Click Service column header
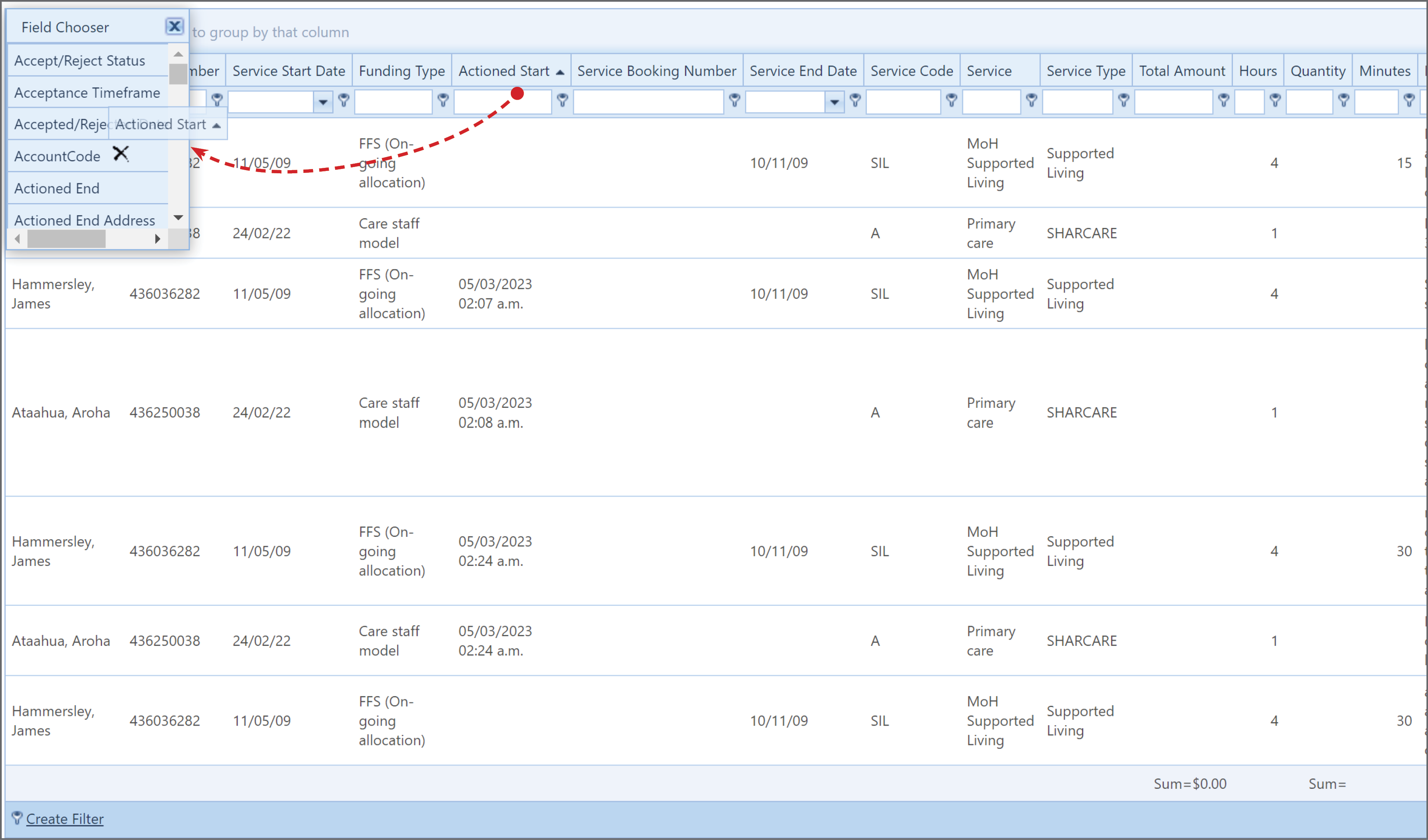1428x840 pixels. point(999,71)
